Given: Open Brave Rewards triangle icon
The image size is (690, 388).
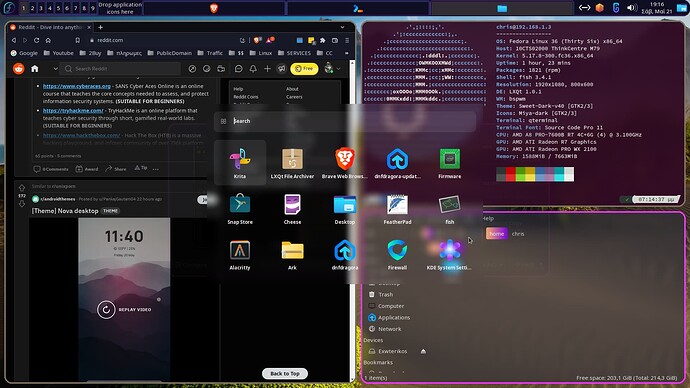Looking at the screenshot, I should (270, 40).
